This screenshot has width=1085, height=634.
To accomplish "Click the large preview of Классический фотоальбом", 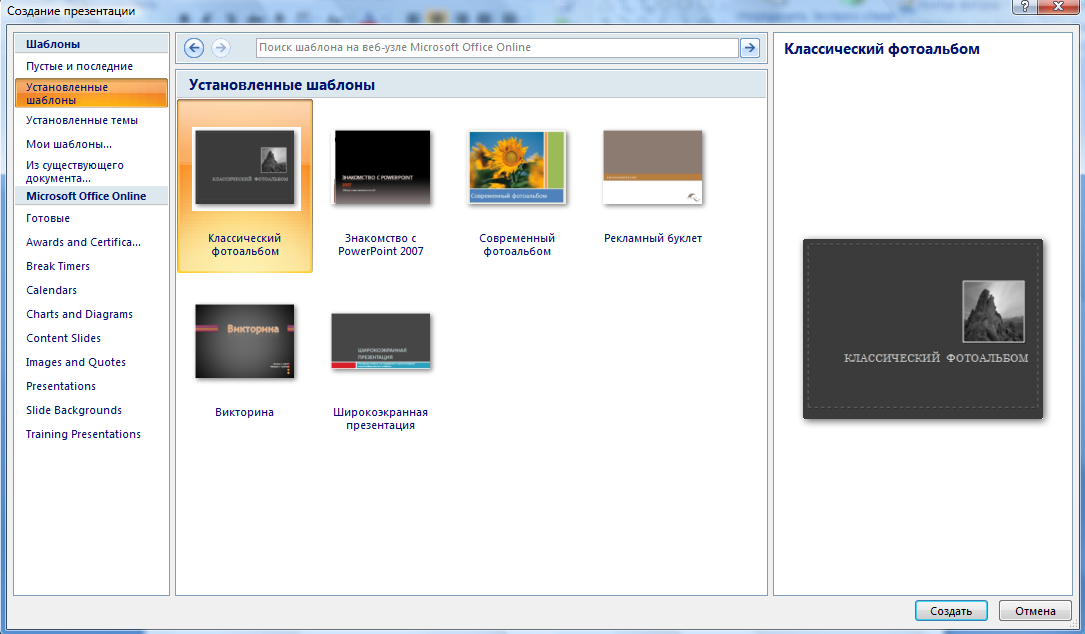I will (x=922, y=329).
